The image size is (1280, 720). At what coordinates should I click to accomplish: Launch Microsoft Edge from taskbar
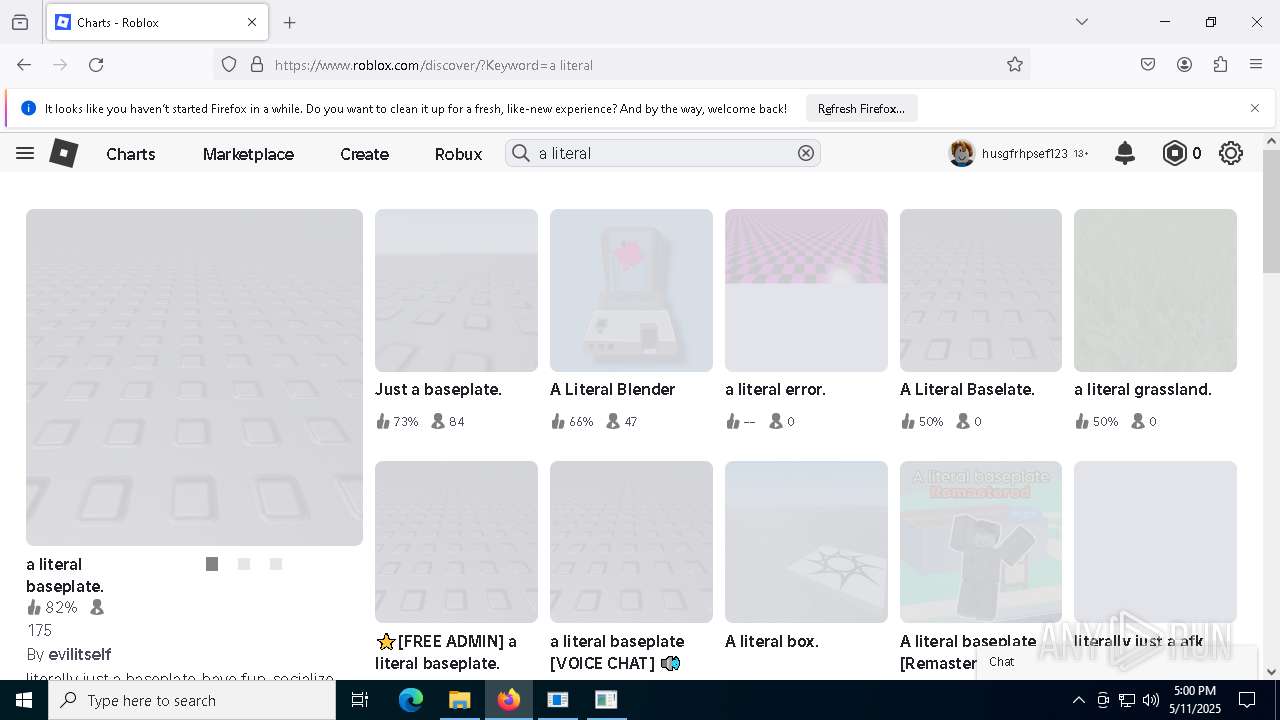pos(411,700)
